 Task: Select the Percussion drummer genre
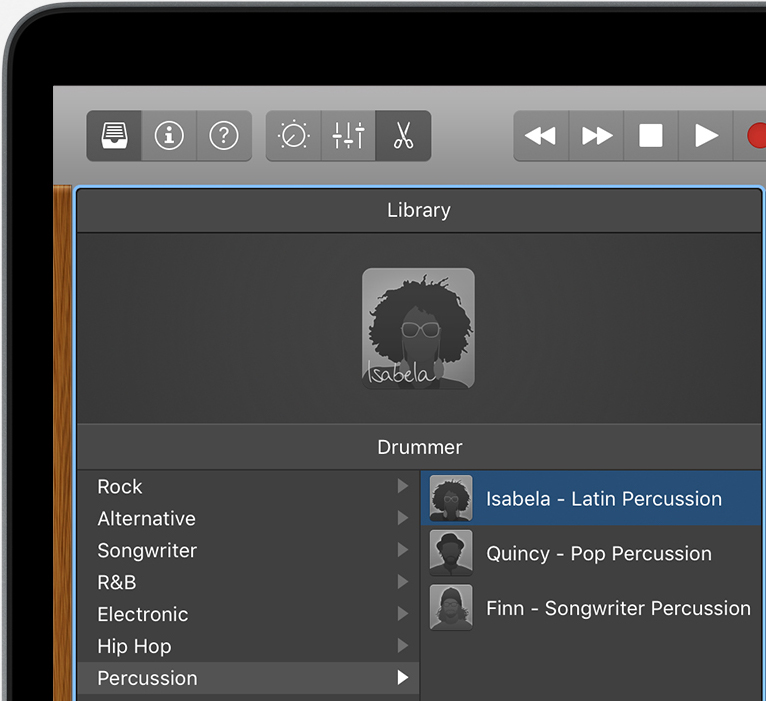click(248, 678)
